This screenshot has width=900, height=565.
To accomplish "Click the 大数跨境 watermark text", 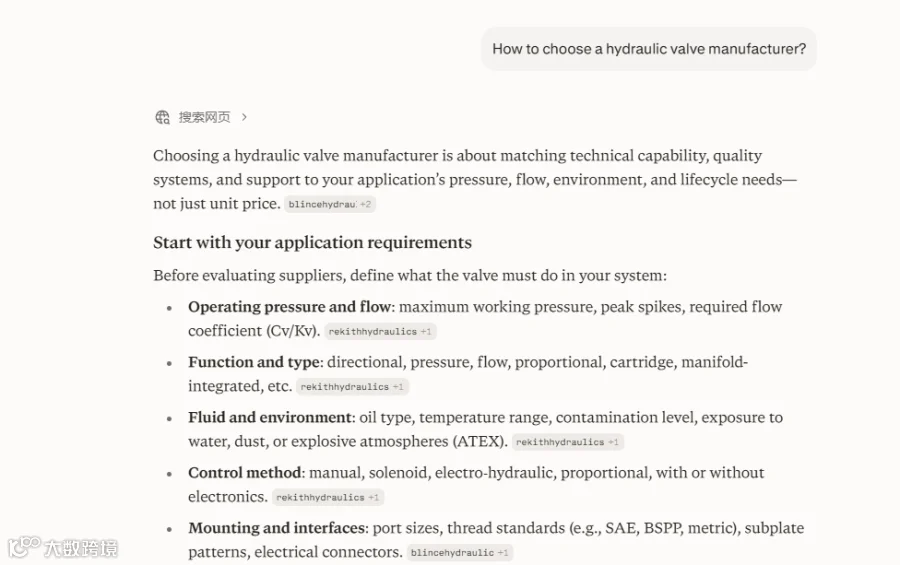I will [81, 548].
